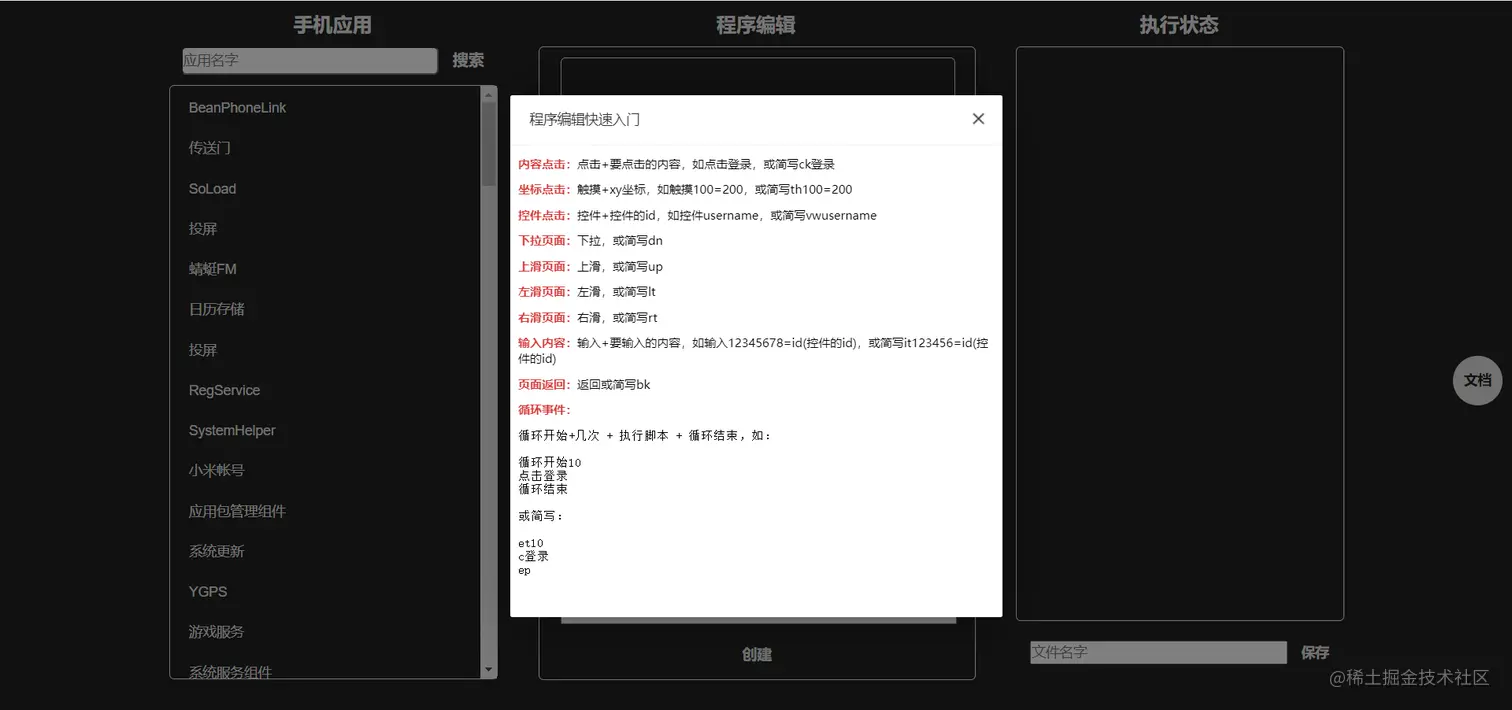
Task: Click the 应用名字 search input field
Action: (x=310, y=61)
